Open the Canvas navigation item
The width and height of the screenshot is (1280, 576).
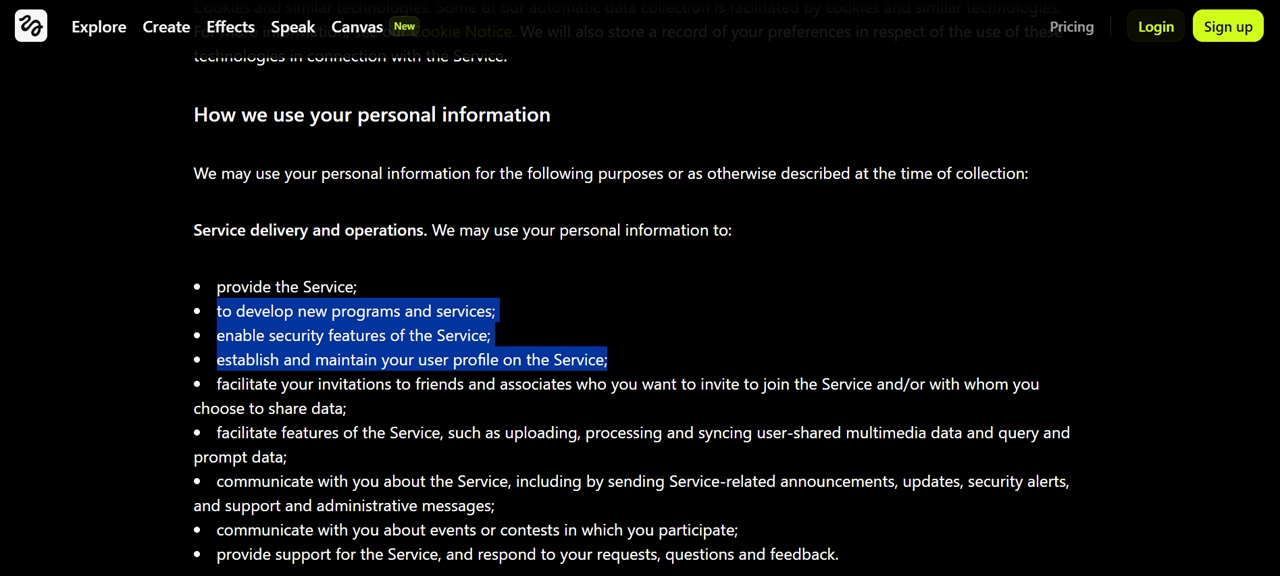[x=357, y=27]
